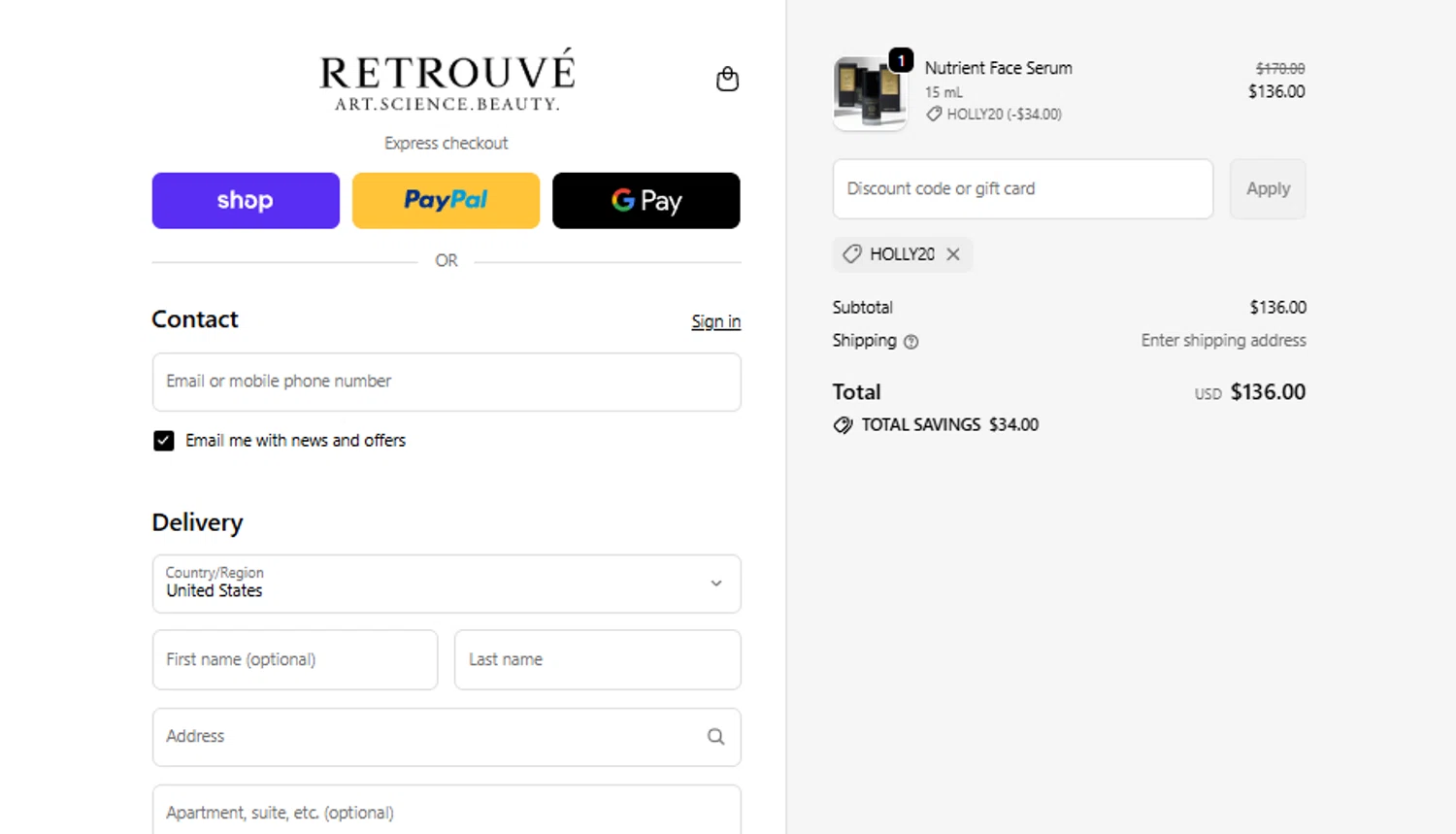Focus the Apartment, suite field
This screenshot has width=1456, height=834.
447,810
